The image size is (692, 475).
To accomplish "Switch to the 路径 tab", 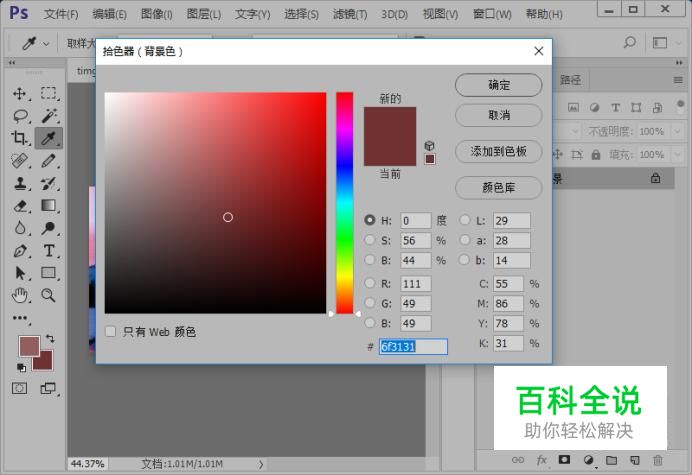I will pyautogui.click(x=570, y=80).
